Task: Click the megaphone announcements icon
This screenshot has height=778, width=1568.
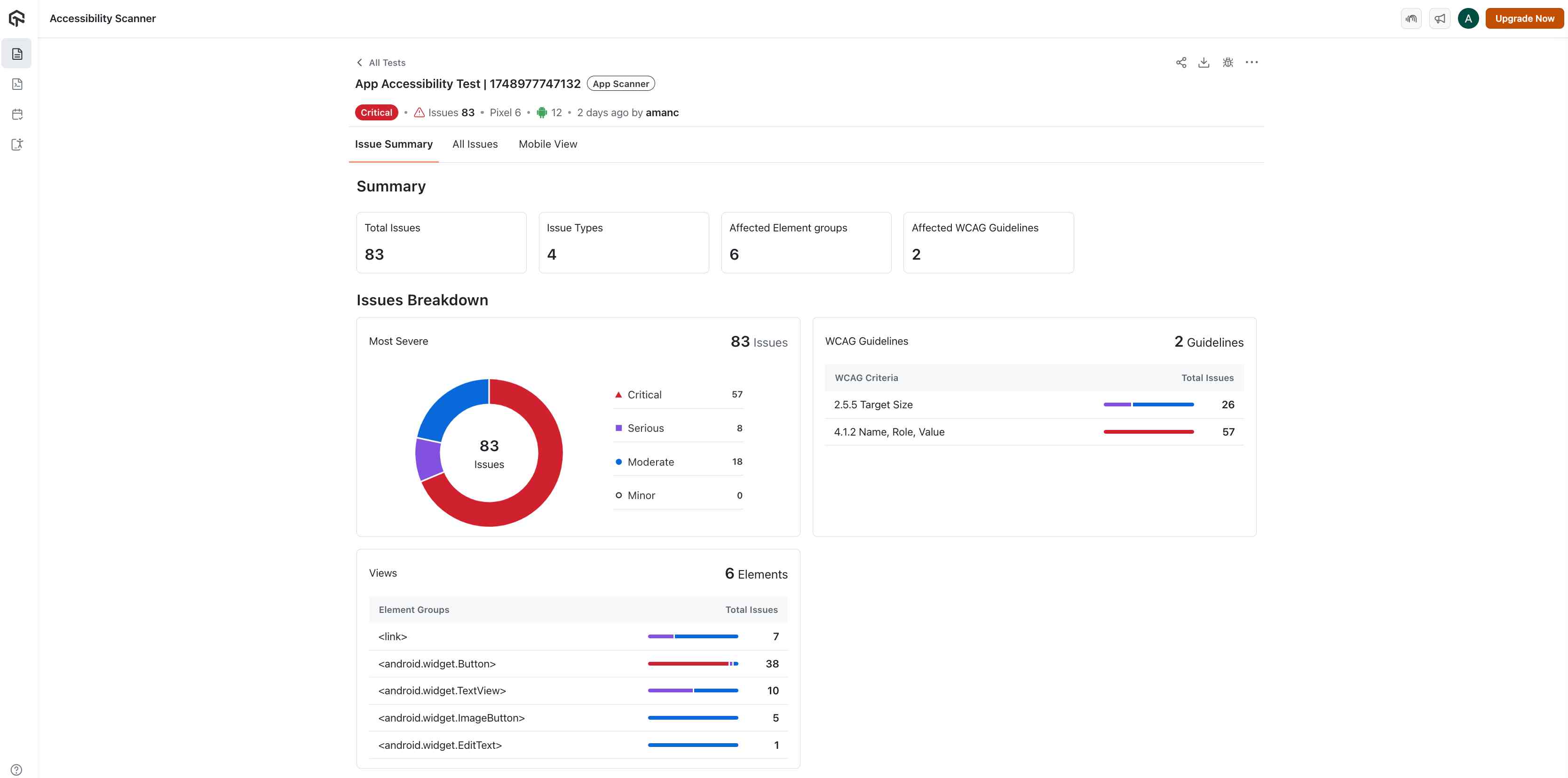Action: pos(1440,18)
